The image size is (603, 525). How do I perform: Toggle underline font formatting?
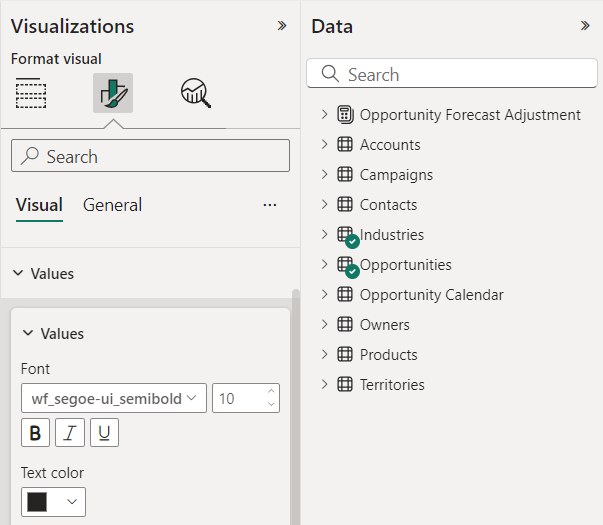click(x=104, y=433)
